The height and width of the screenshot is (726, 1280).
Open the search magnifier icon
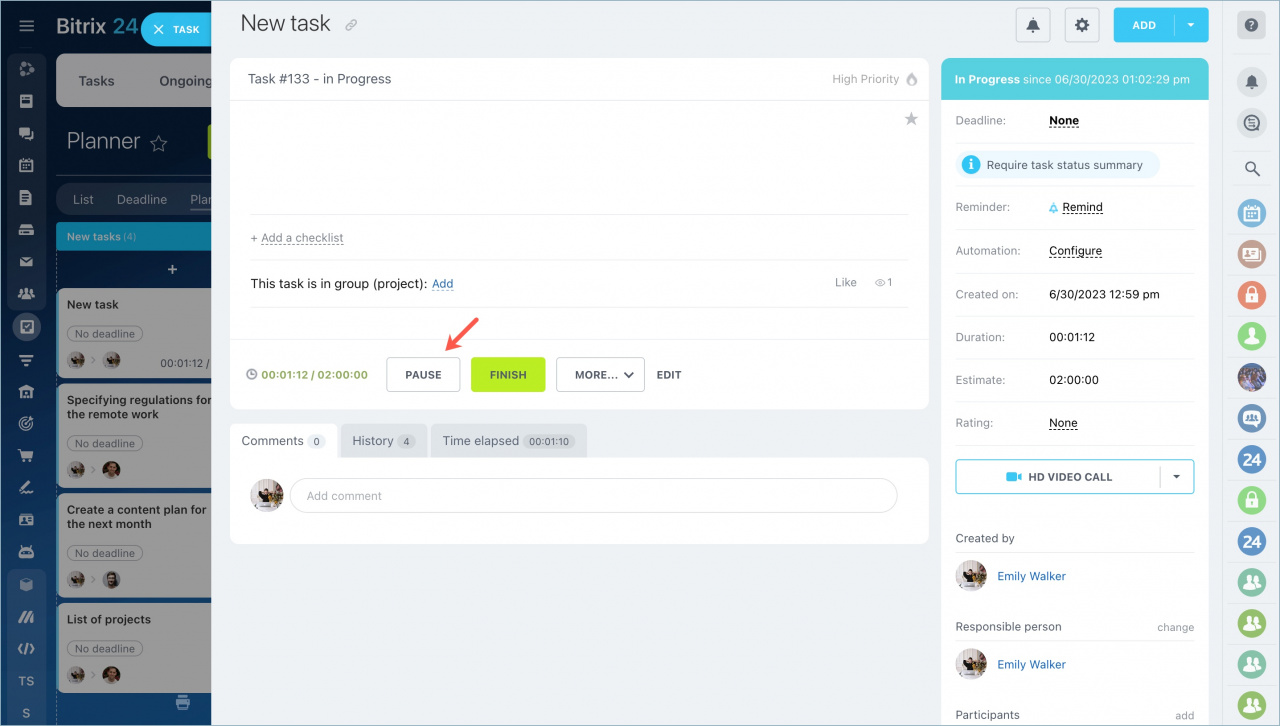[x=1251, y=169]
